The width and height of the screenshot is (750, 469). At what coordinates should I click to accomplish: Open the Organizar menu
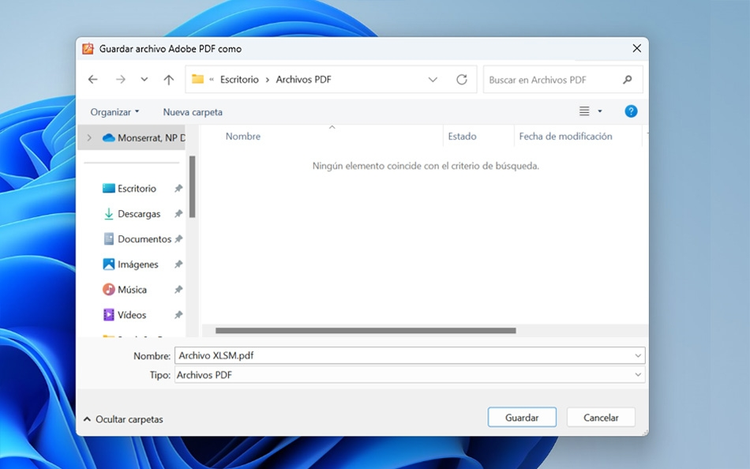[114, 112]
